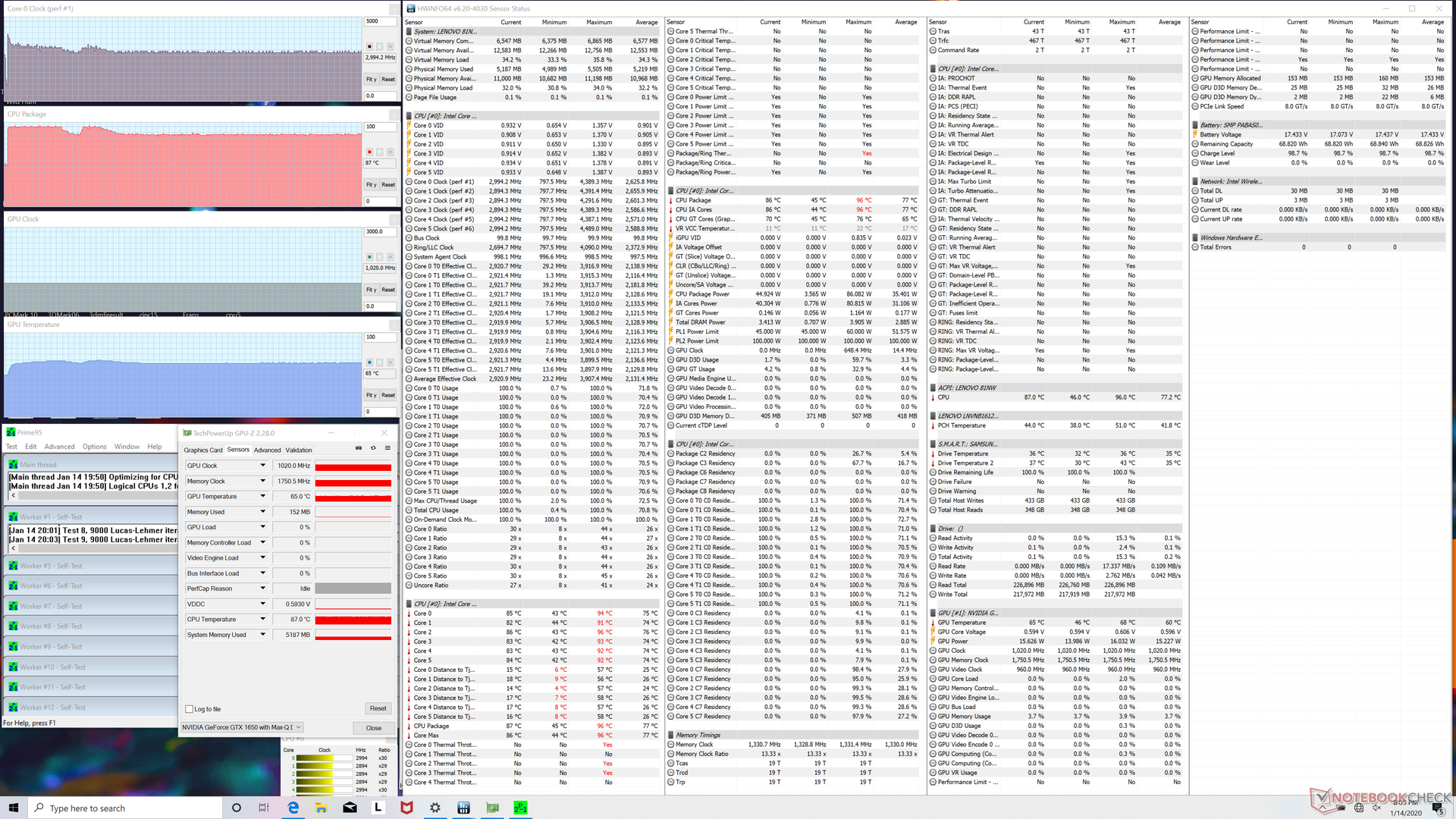This screenshot has width=1456, height=819.
Task: Open Cortana circle icon on taskbar
Action: pyautogui.click(x=236, y=808)
